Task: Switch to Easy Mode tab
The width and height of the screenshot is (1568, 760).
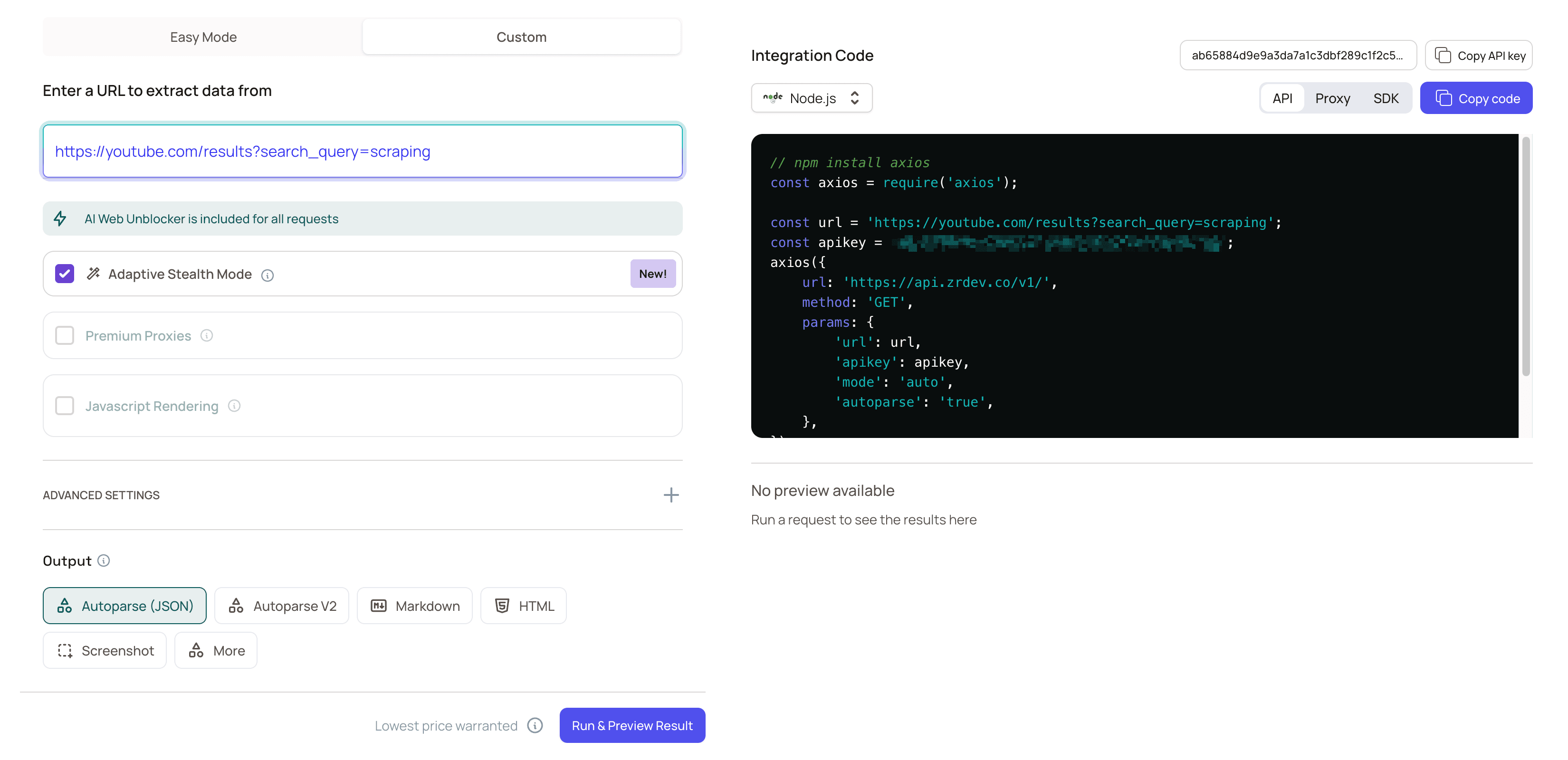Action: click(x=203, y=37)
